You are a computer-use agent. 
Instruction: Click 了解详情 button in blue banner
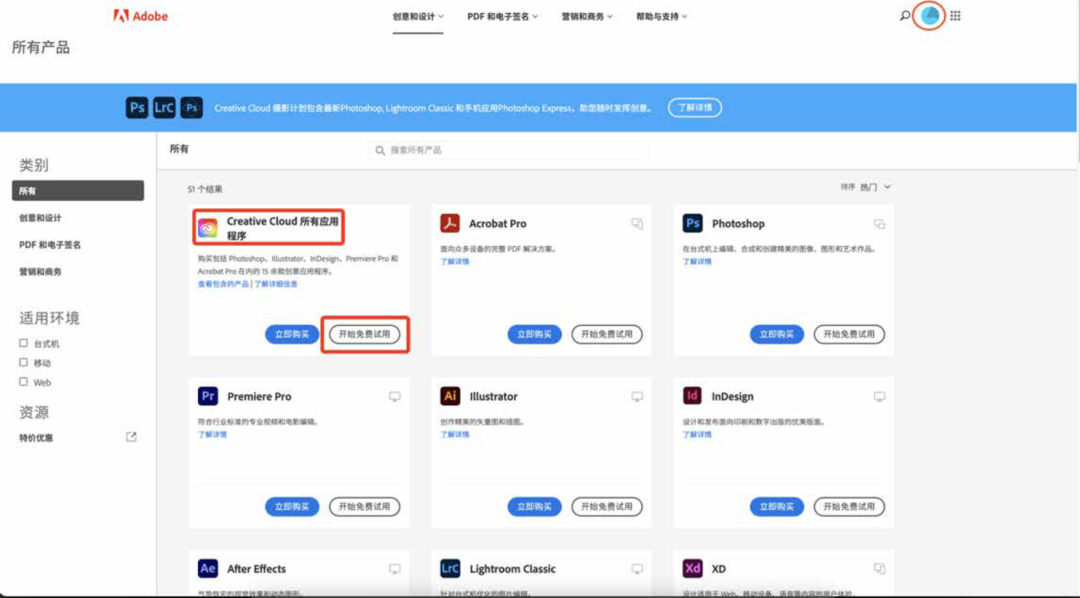(x=695, y=107)
